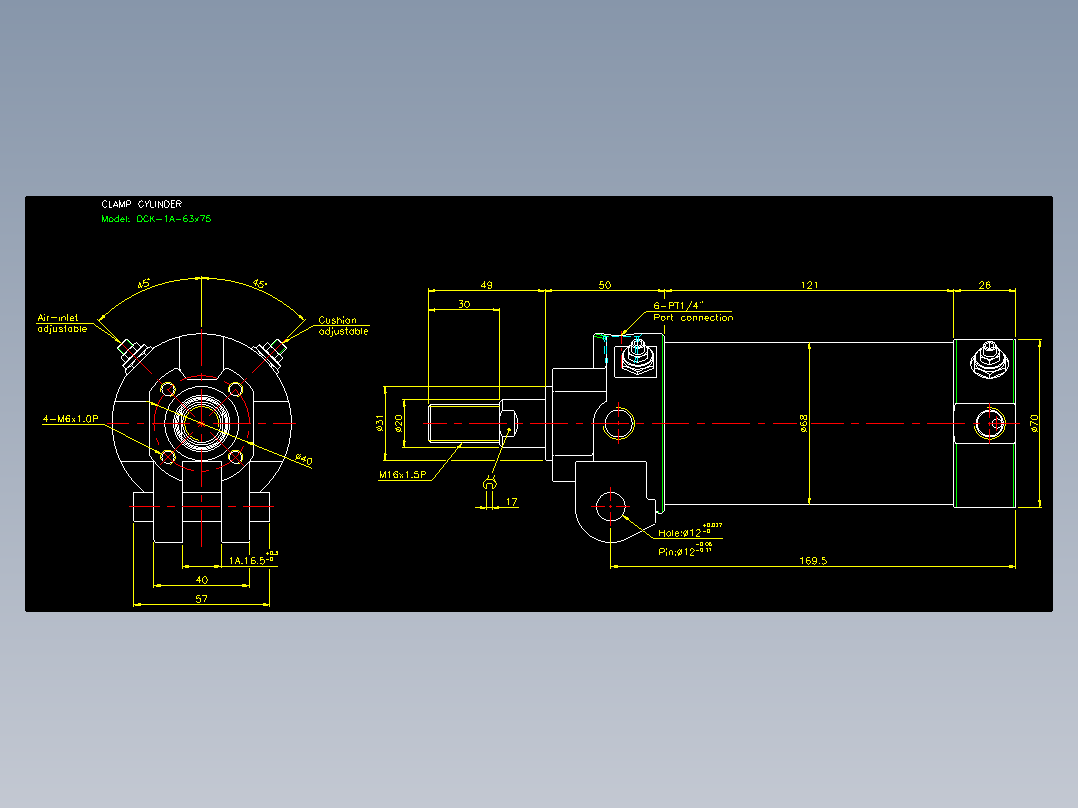Select the 6-PT1/4" port callout text

[679, 305]
